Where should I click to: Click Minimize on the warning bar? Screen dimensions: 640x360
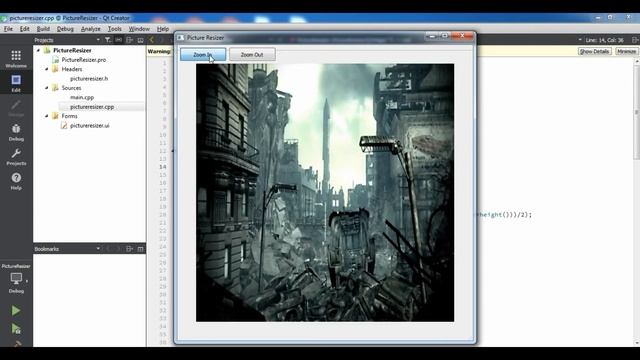(x=626, y=51)
